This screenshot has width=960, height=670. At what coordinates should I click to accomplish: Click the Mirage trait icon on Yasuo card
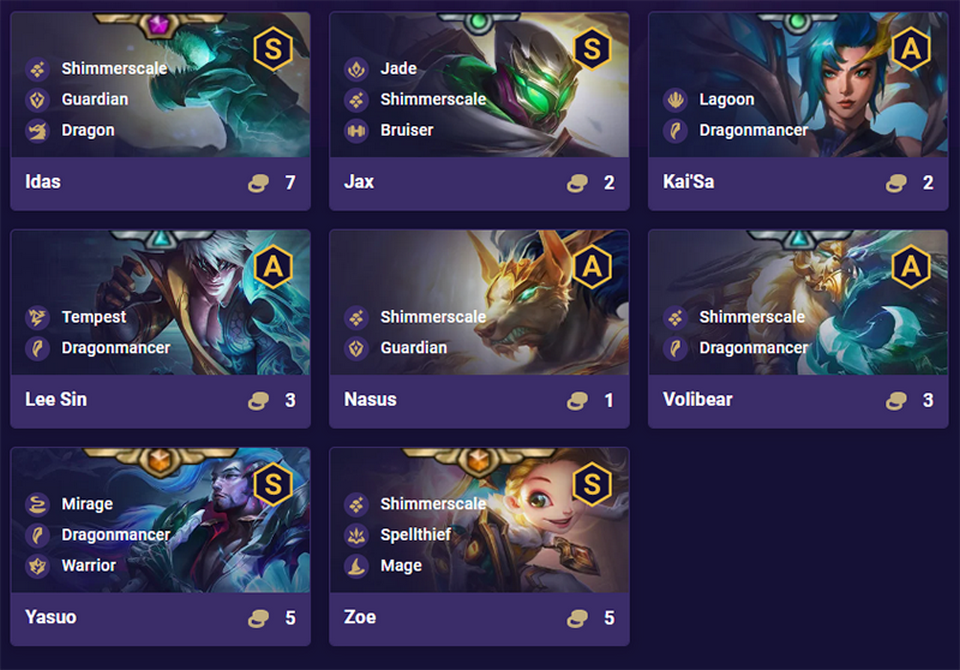point(37,504)
